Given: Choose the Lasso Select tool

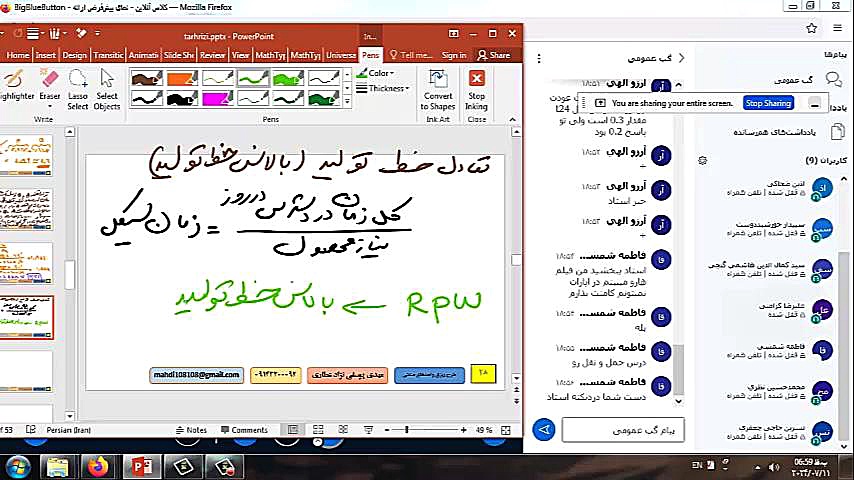Looking at the screenshot, I should click(78, 90).
